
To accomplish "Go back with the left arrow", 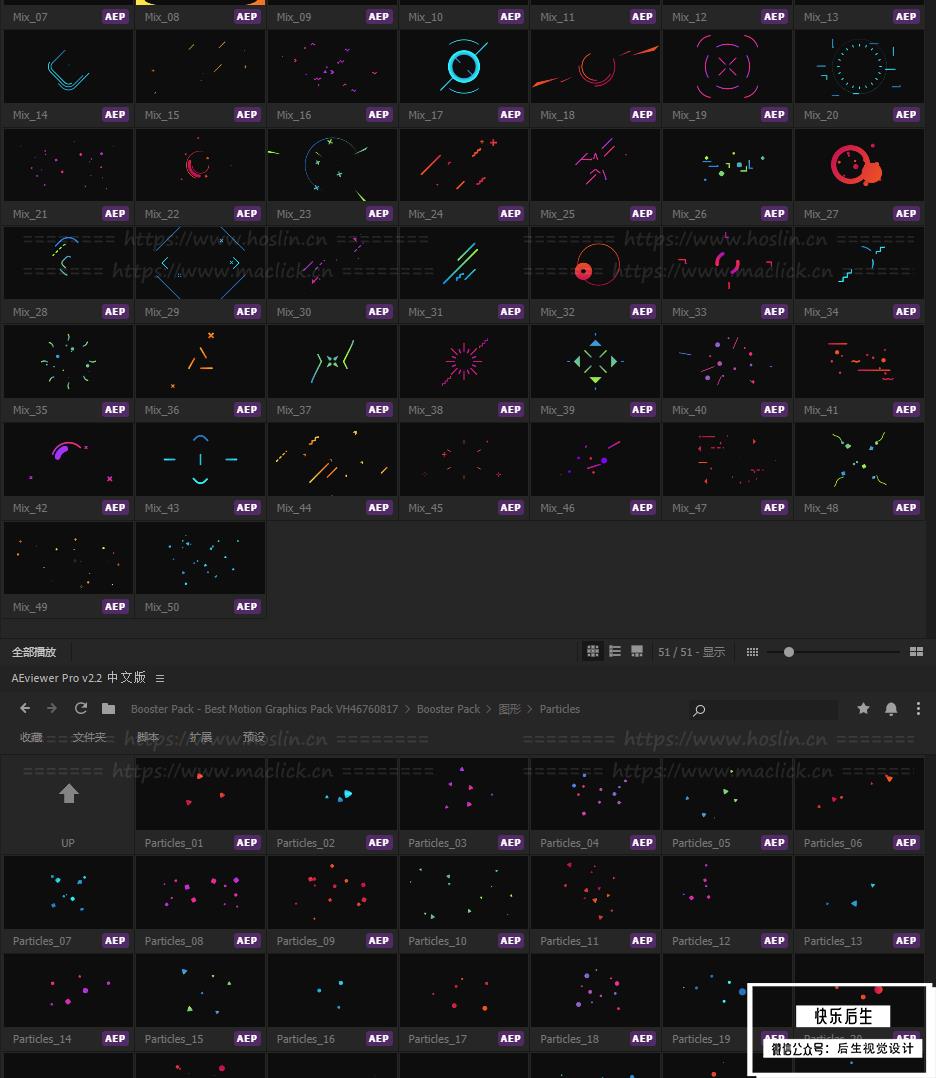I will click(x=25, y=708).
